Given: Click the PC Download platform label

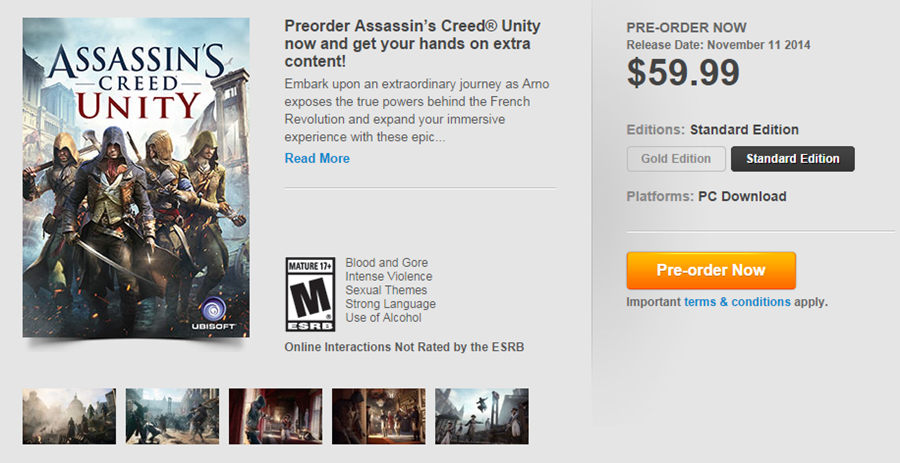Looking at the screenshot, I should pos(742,197).
